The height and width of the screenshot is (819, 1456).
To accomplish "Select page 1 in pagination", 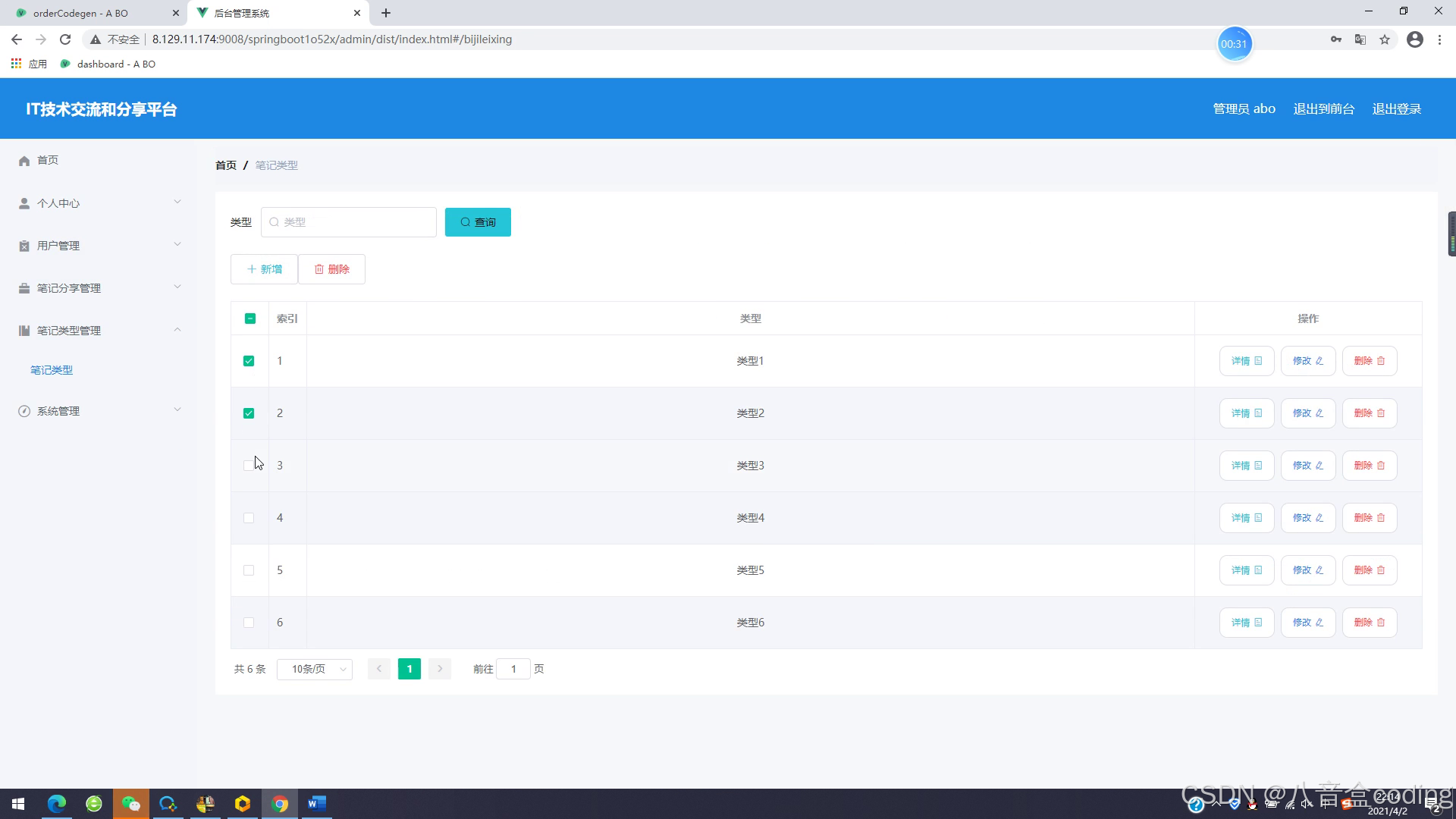I will point(409,669).
